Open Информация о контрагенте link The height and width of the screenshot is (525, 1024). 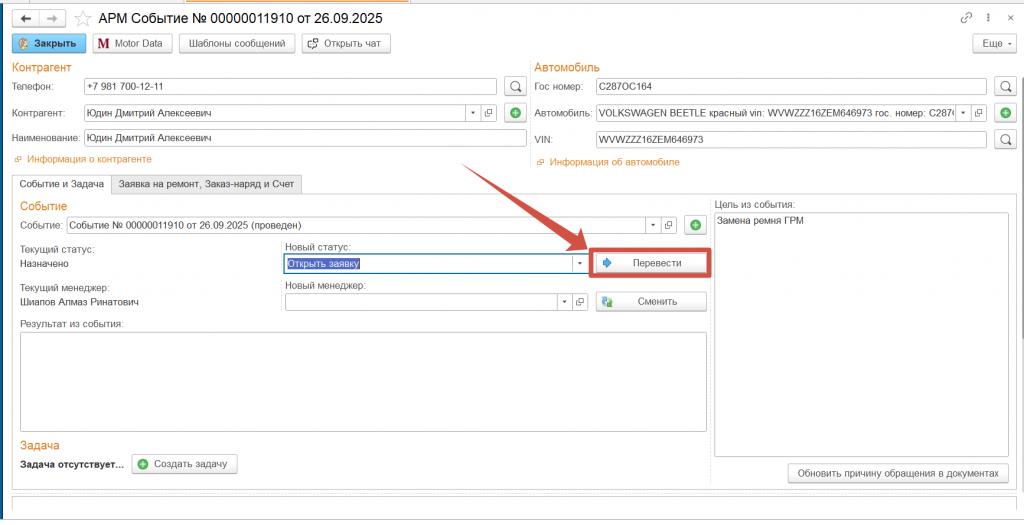tap(89, 159)
